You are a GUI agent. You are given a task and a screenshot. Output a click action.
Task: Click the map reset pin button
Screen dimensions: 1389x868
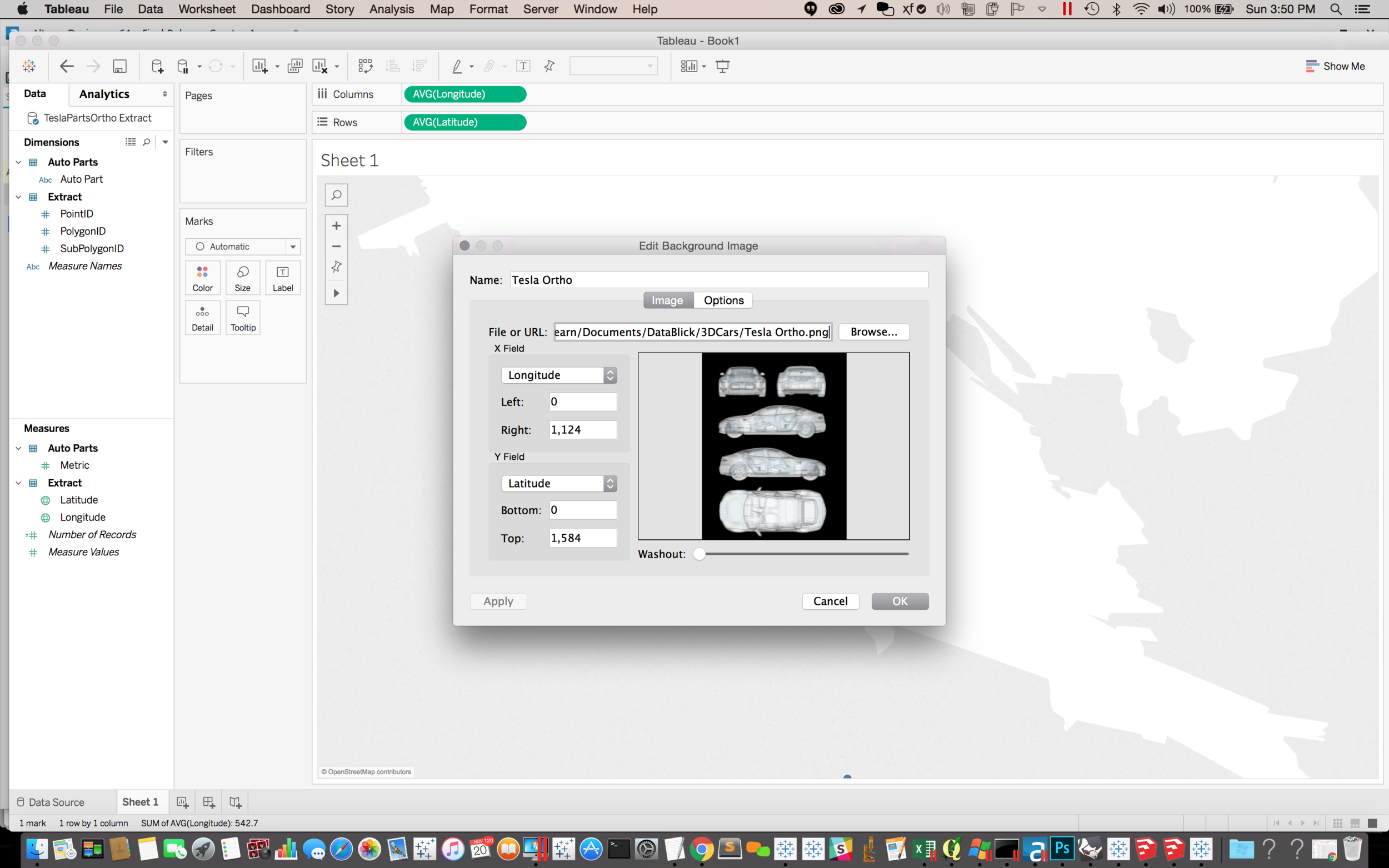(337, 267)
